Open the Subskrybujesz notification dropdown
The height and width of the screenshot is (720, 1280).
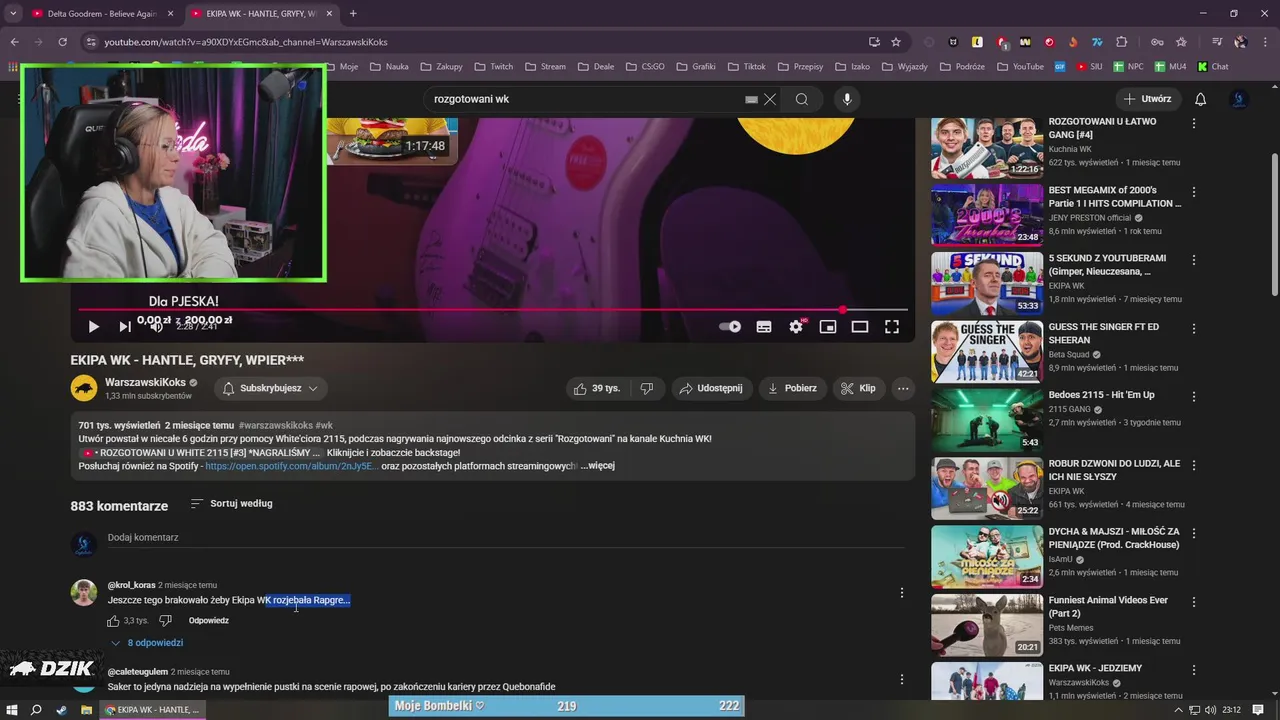click(x=270, y=388)
